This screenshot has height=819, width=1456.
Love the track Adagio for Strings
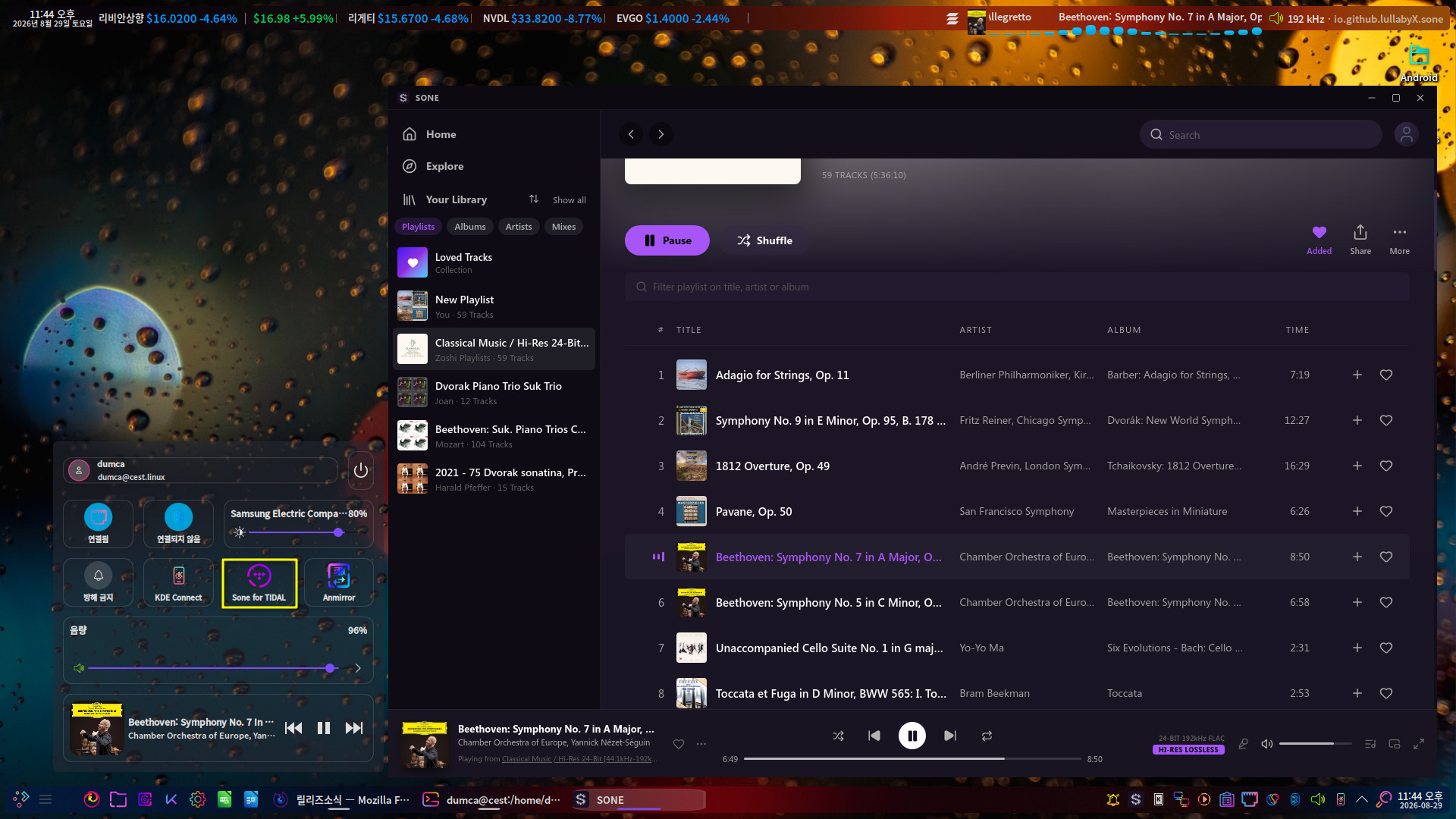1386,375
